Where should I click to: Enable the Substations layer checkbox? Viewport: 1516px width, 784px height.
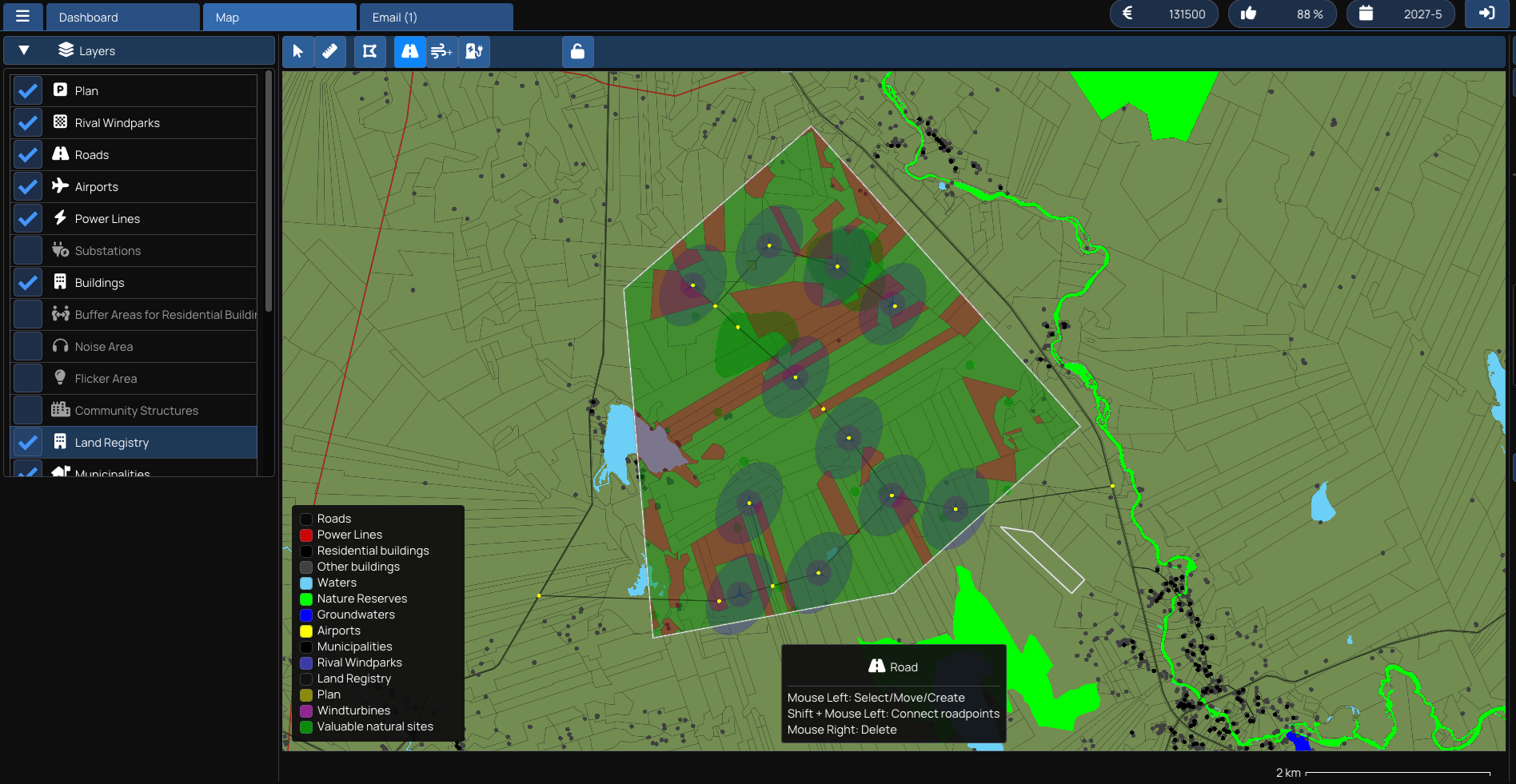(28, 251)
